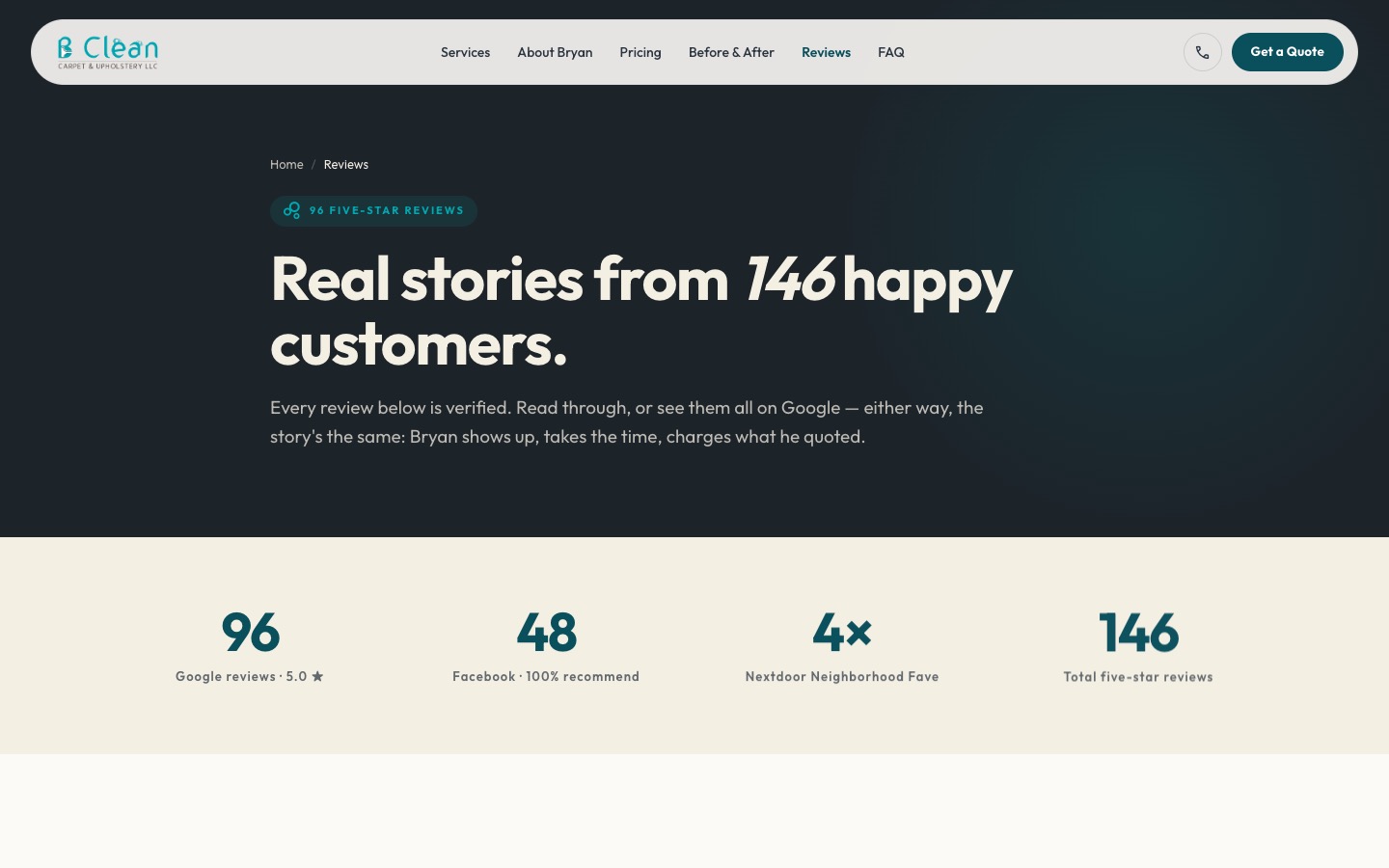Viewport: 1389px width, 868px height.
Task: Click the 146 Total five-star reviews stat
Action: [x=1138, y=634]
